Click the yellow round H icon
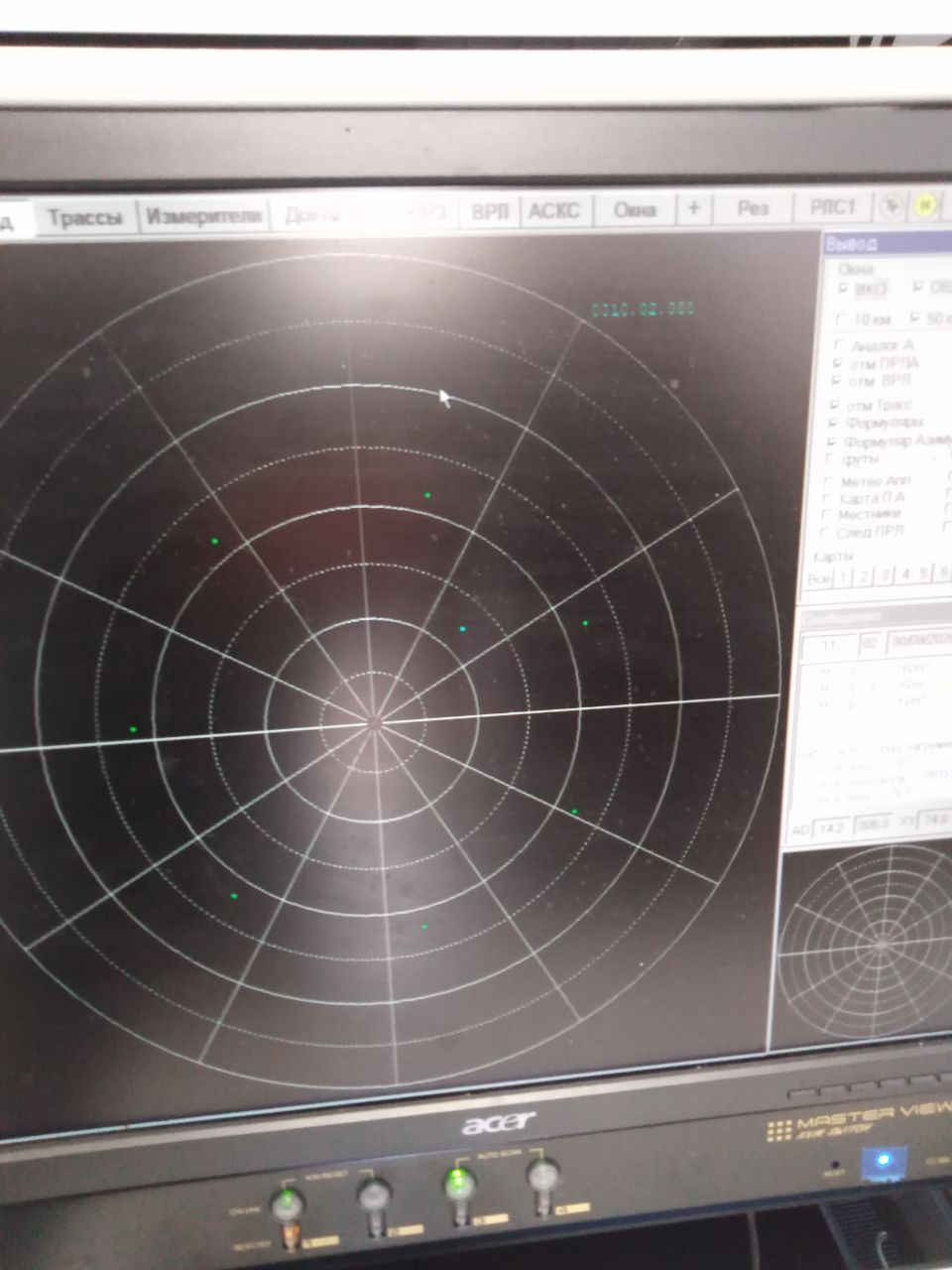The image size is (952, 1270). pyautogui.click(x=925, y=206)
